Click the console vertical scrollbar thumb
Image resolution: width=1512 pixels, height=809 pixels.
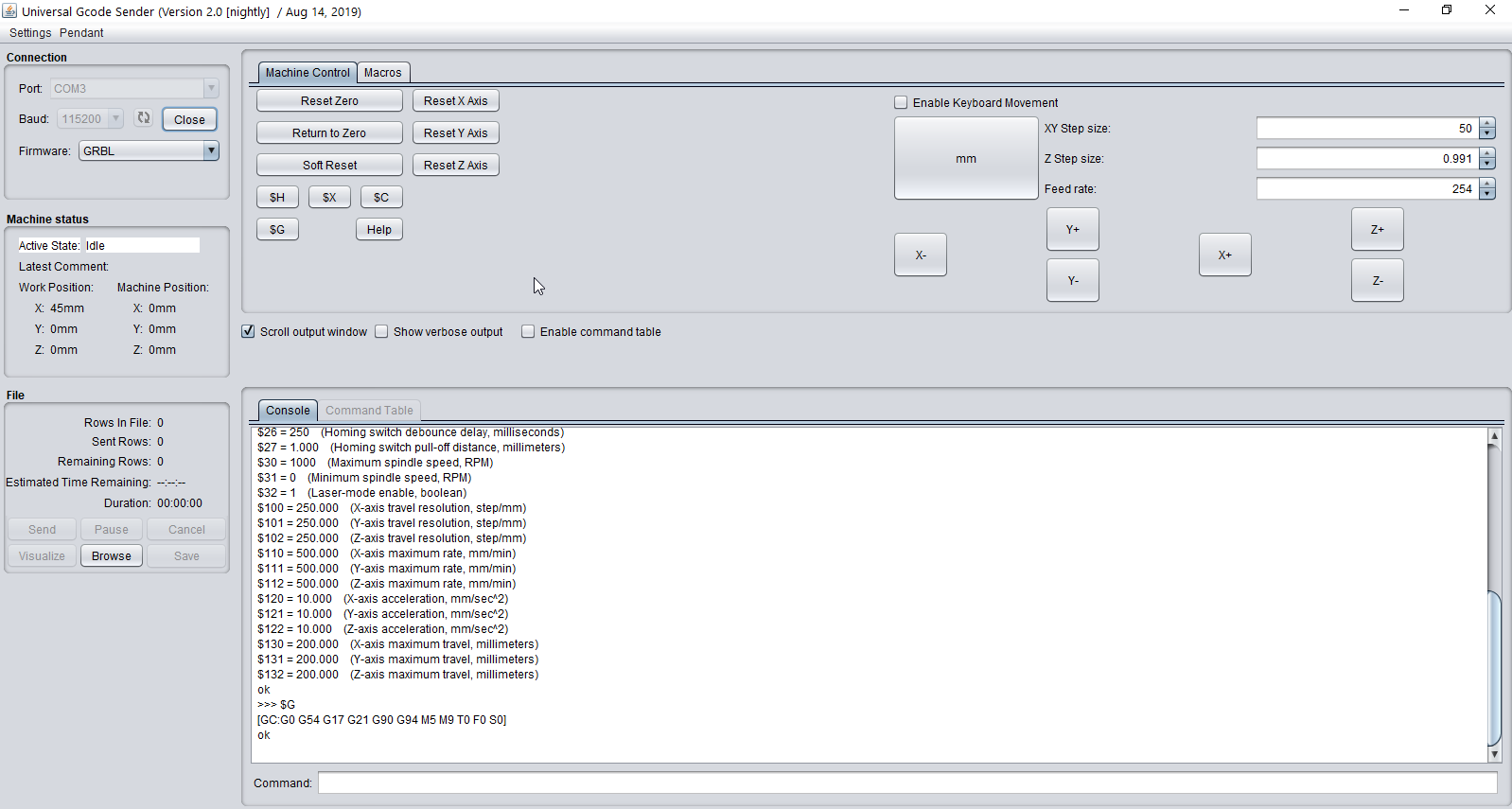tap(1494, 667)
